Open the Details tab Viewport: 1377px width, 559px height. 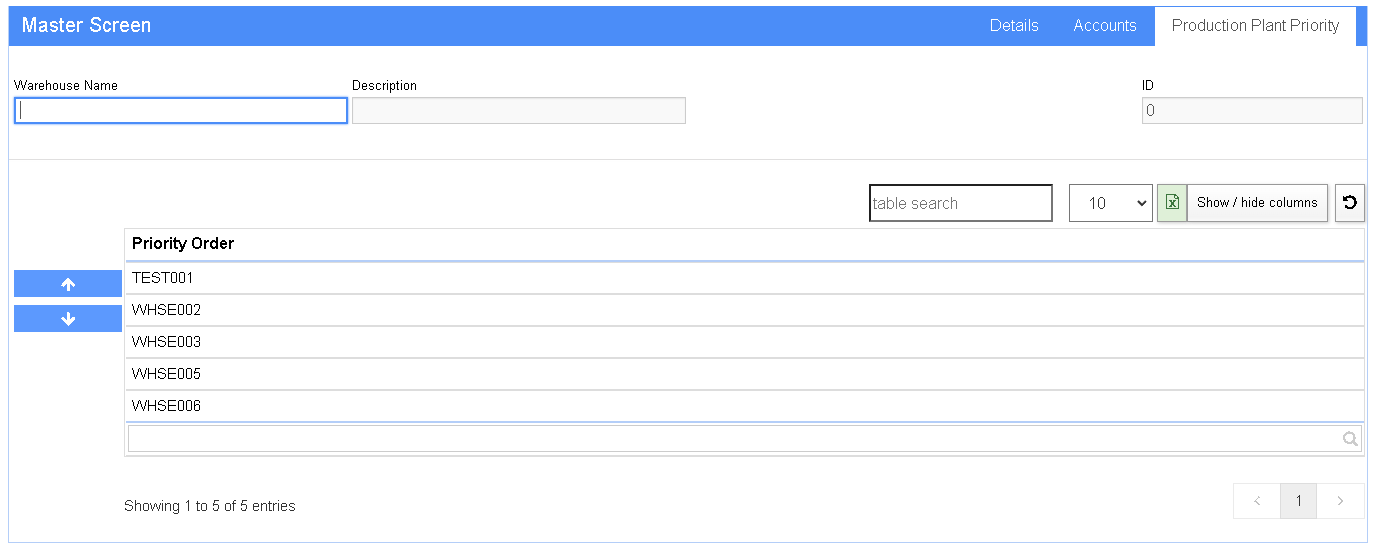tap(1014, 26)
